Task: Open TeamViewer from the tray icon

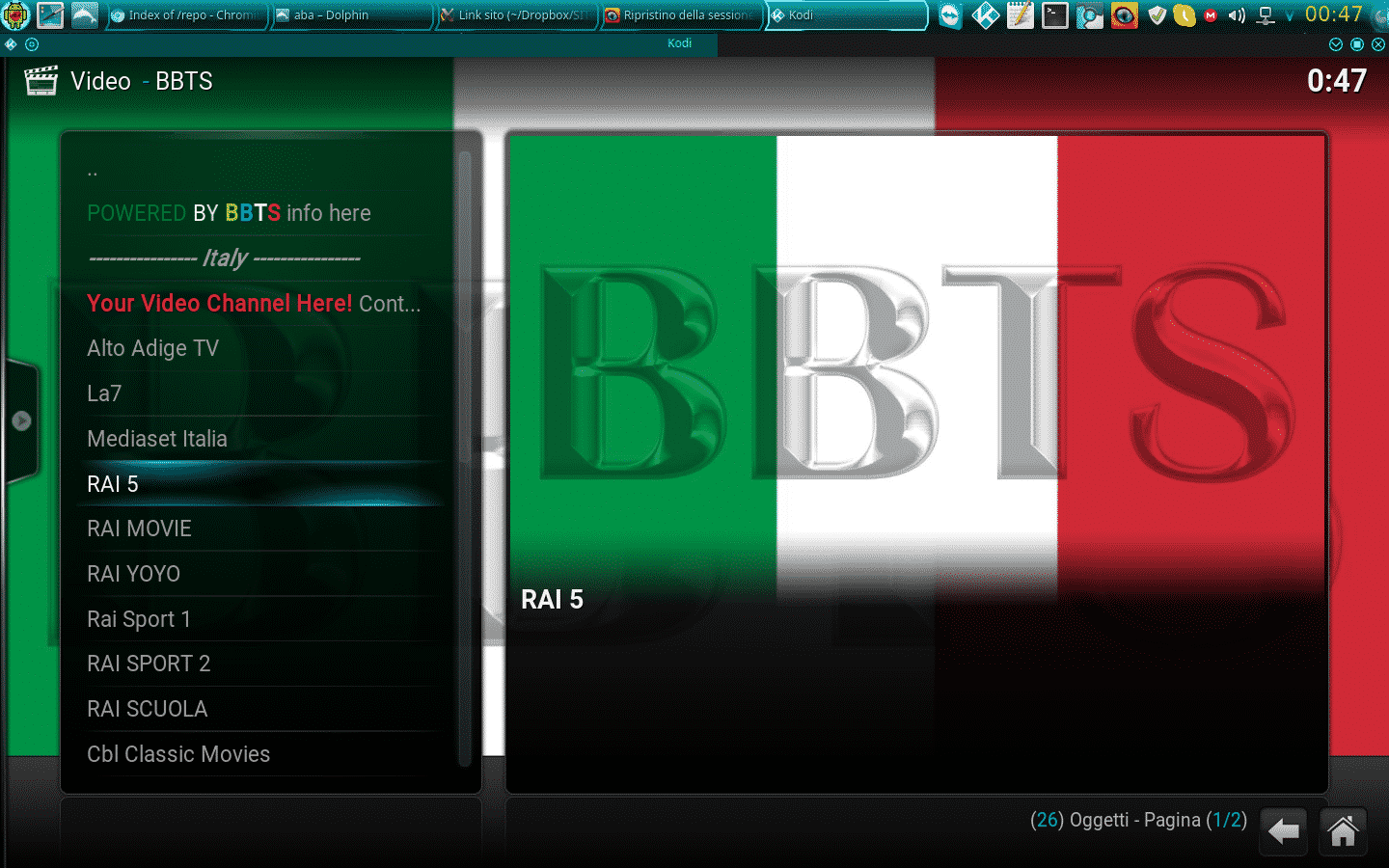Action: (950, 15)
